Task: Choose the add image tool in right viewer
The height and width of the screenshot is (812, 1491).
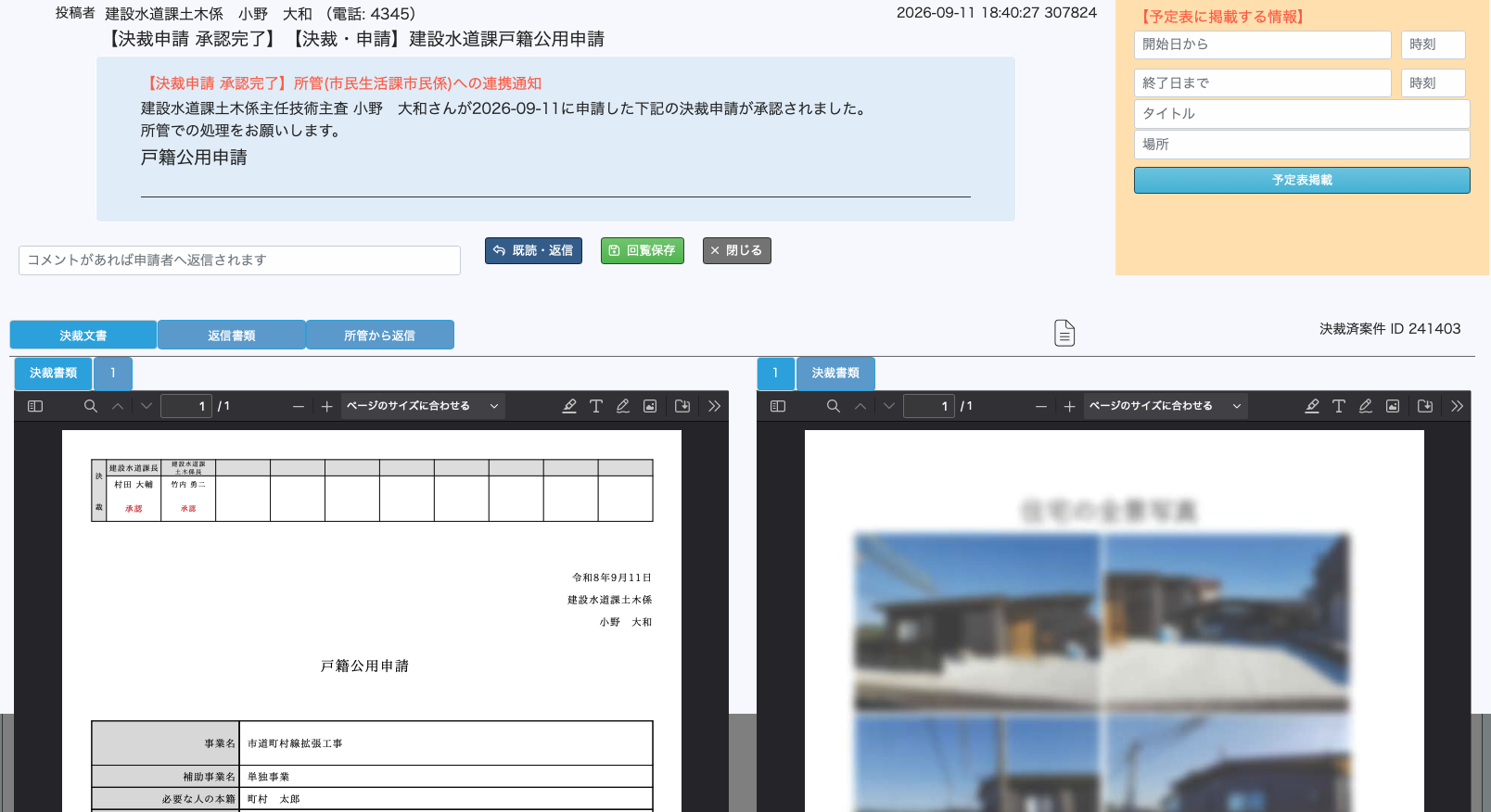Action: 1393,406
